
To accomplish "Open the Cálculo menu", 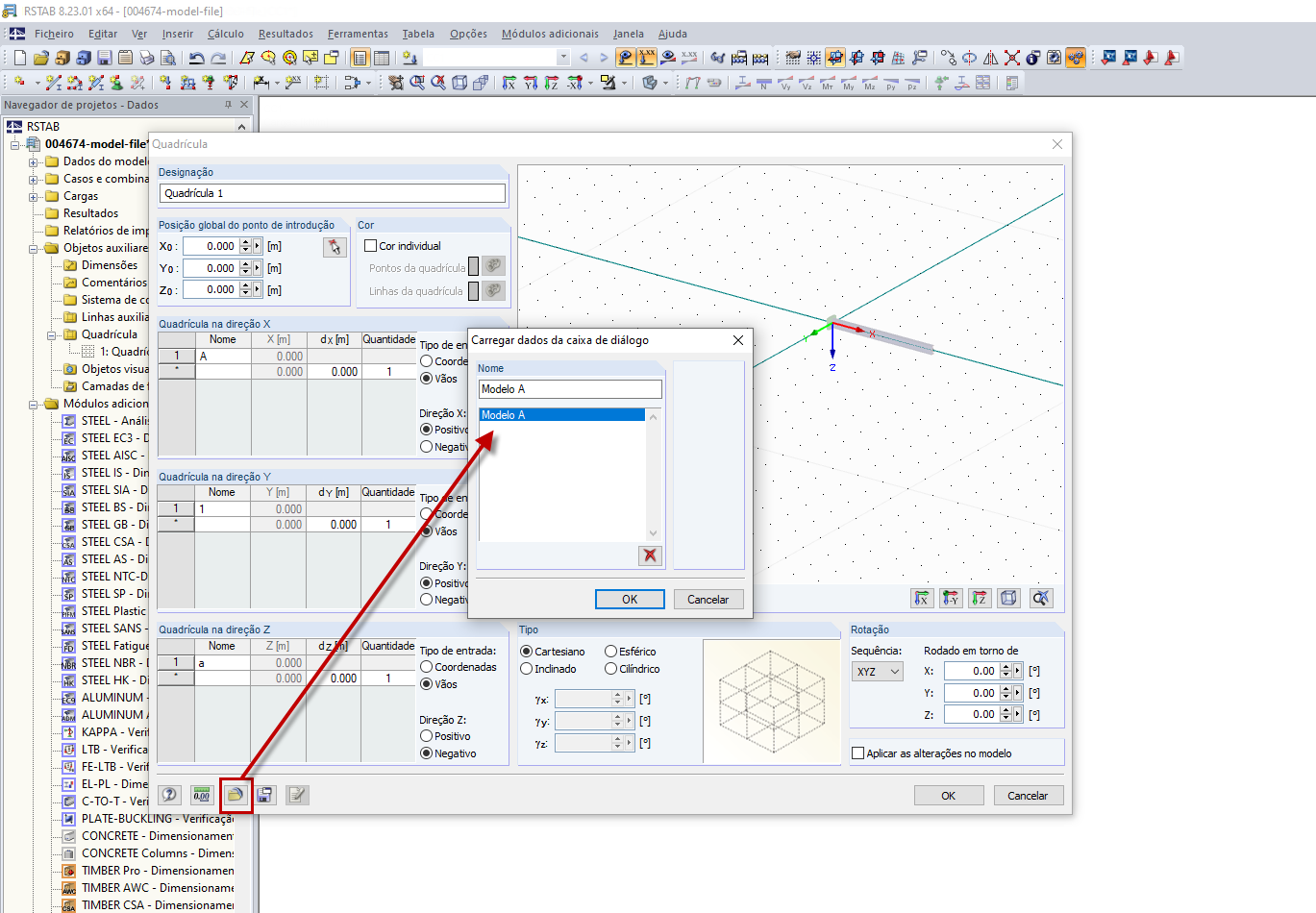I will [226, 34].
